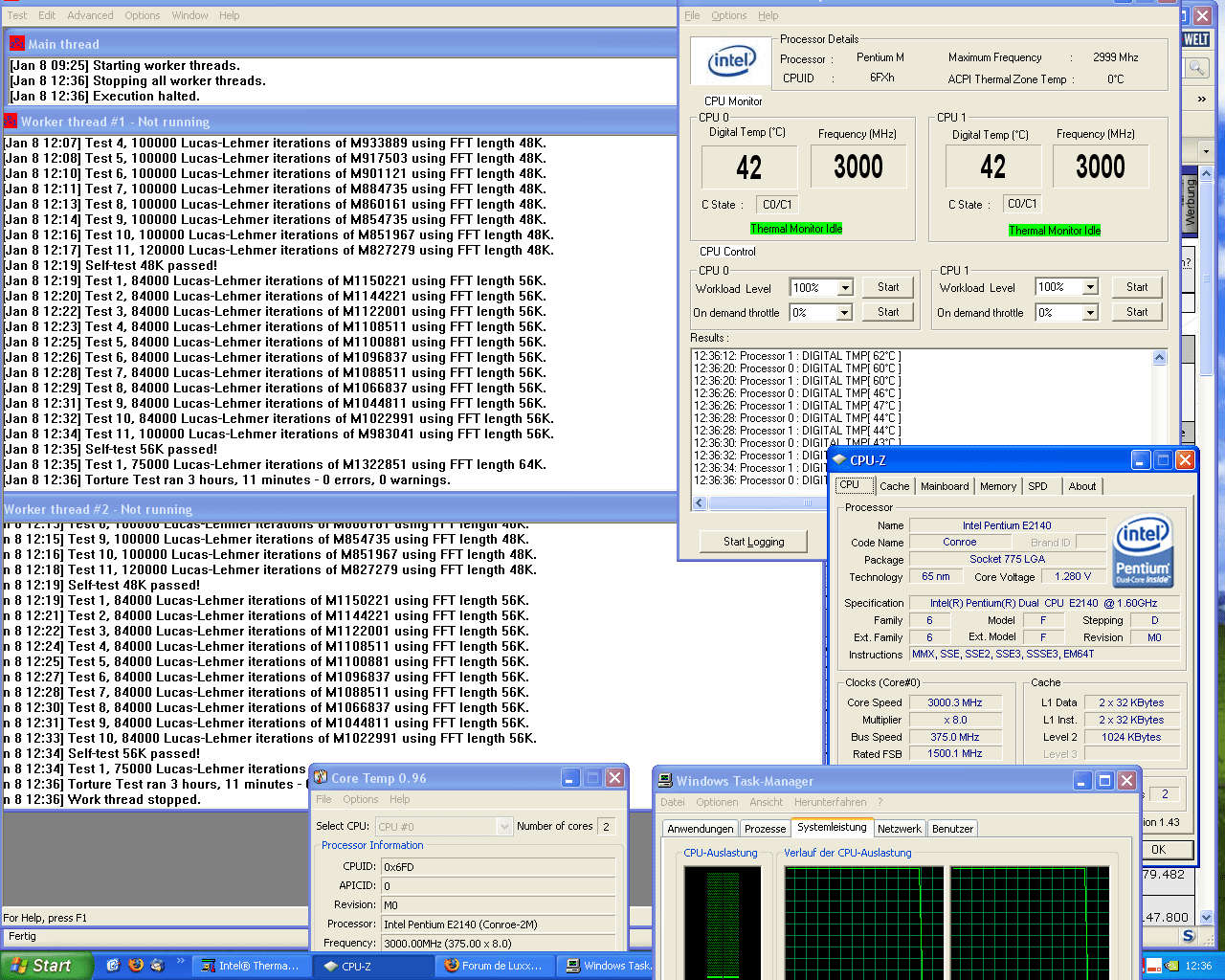Start CPU 1 workload level test

(1137, 287)
